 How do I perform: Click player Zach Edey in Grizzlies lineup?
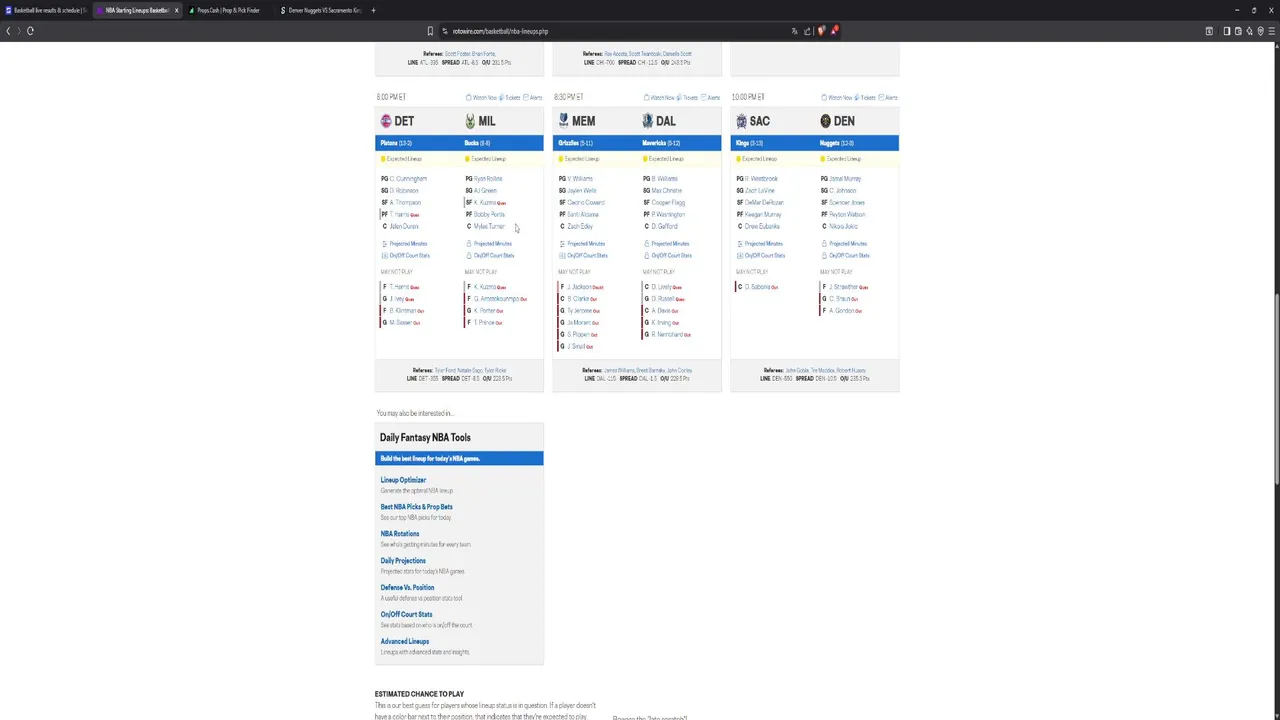pyautogui.click(x=580, y=226)
